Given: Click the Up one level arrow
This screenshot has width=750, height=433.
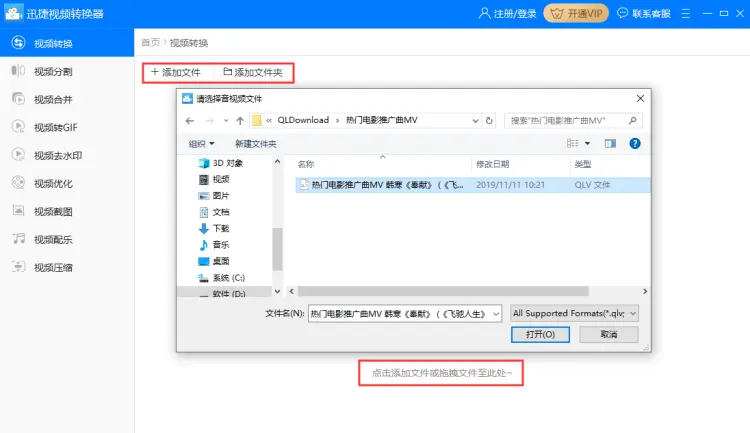Looking at the screenshot, I should (x=240, y=121).
